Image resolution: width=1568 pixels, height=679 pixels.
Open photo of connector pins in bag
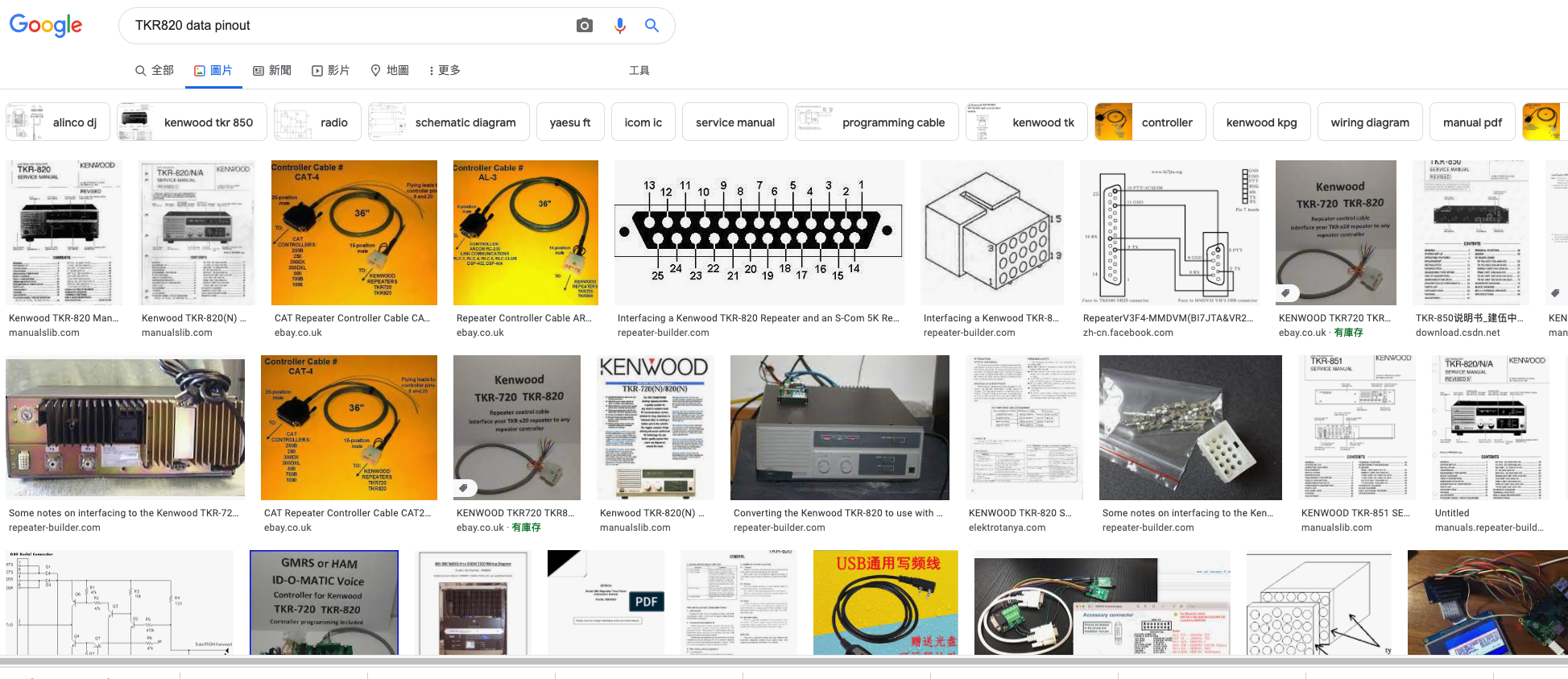1190,428
